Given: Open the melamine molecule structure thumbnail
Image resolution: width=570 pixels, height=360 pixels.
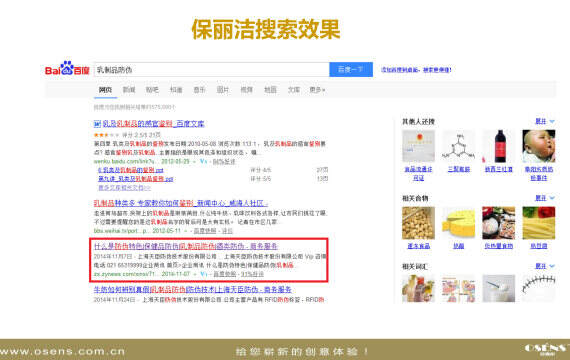Looking at the screenshot, I should pyautogui.click(x=458, y=146).
